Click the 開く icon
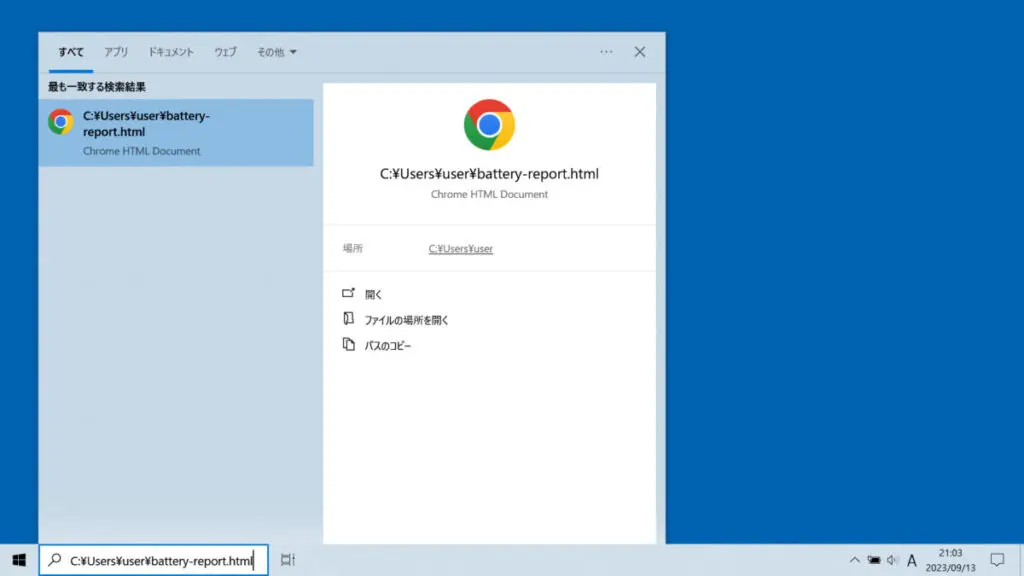The width and height of the screenshot is (1024, 576). click(348, 293)
